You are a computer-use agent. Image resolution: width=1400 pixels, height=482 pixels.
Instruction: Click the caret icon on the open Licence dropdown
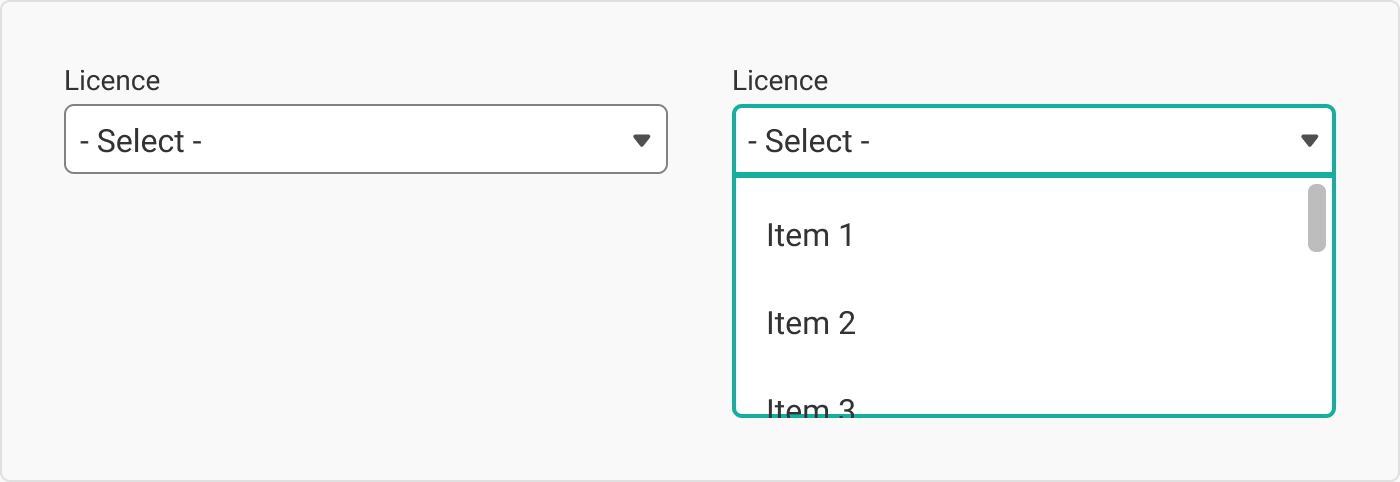tap(1309, 140)
